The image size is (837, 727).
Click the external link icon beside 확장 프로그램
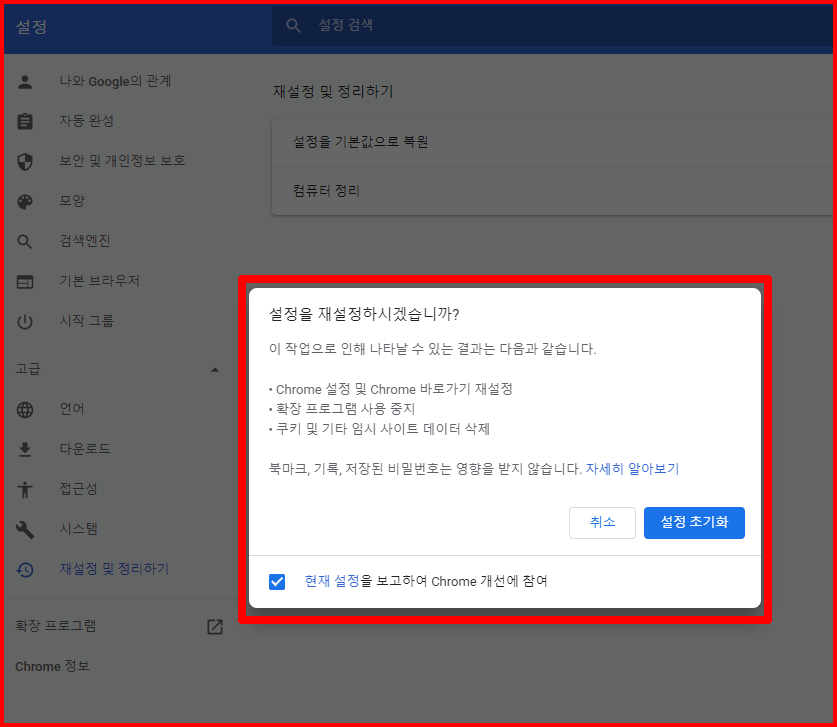tap(215, 627)
